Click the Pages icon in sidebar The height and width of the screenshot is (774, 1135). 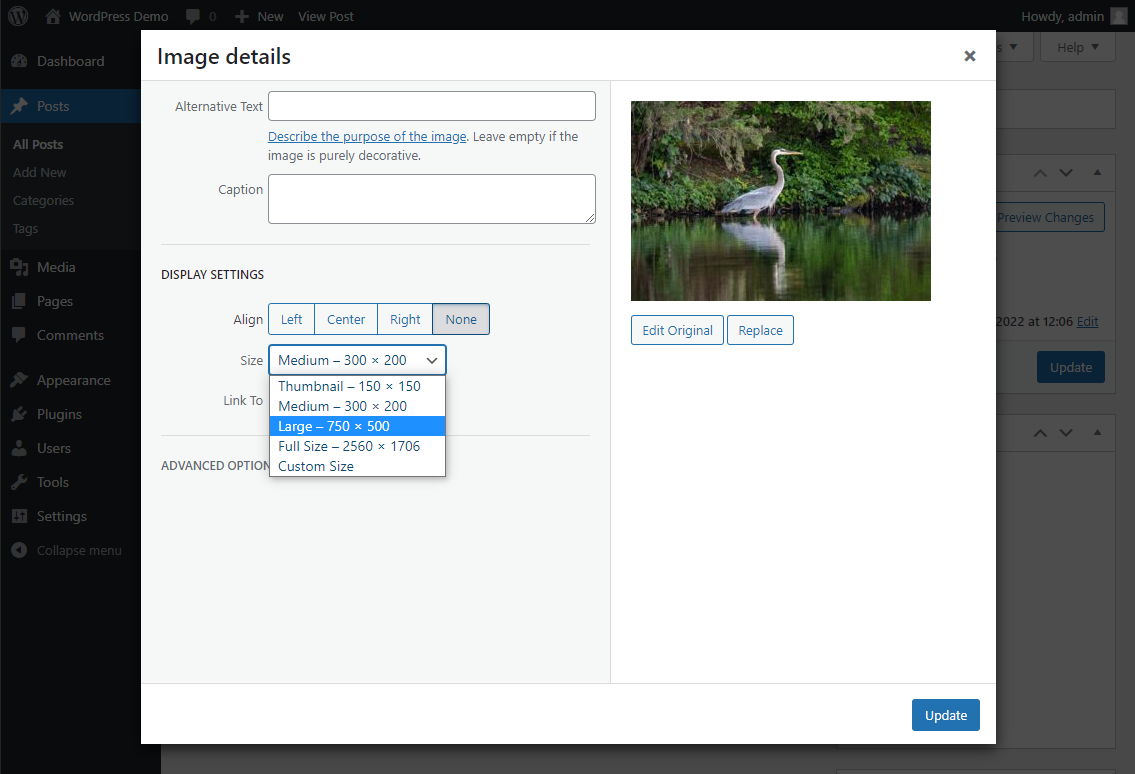pos(20,301)
